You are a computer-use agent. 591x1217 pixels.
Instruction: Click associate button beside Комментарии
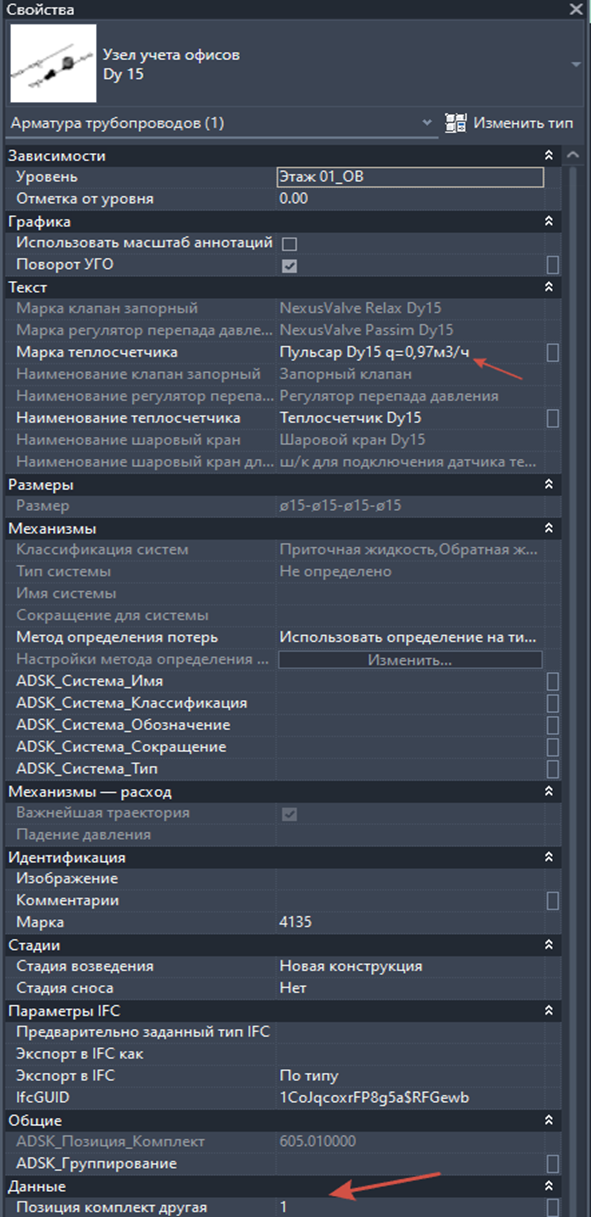[x=552, y=901]
